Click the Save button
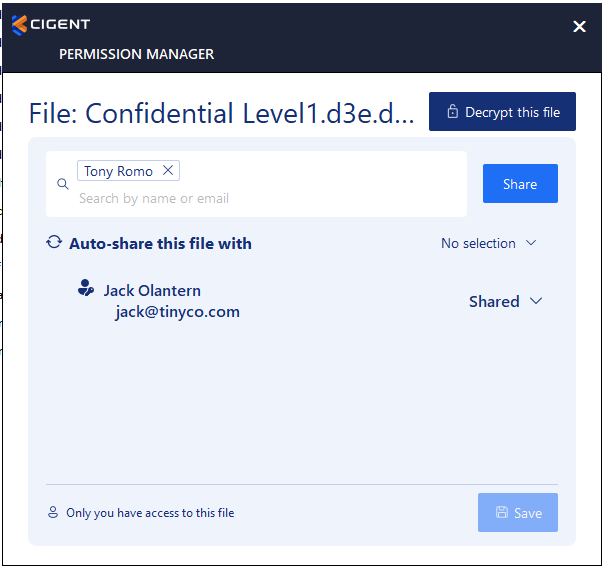Screen dimensions: 605x566 click(x=517, y=512)
